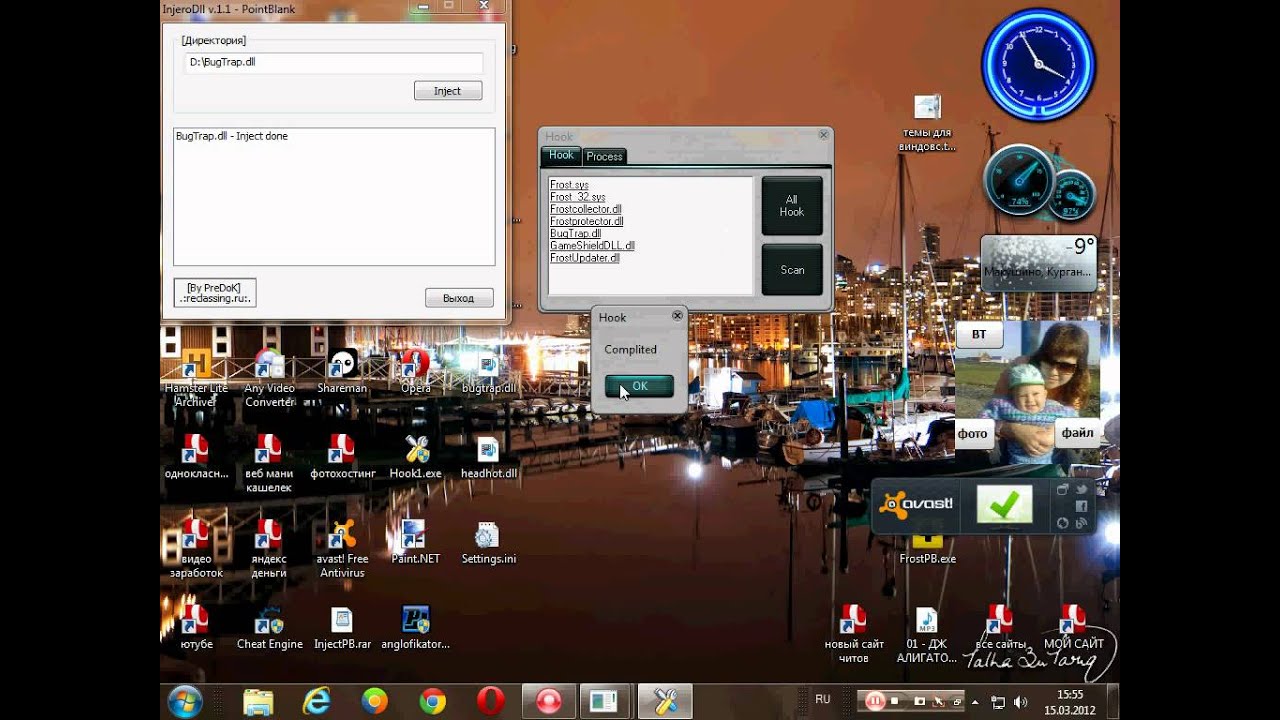
Task: Open Any Video Converter shortcut
Action: click(x=270, y=378)
